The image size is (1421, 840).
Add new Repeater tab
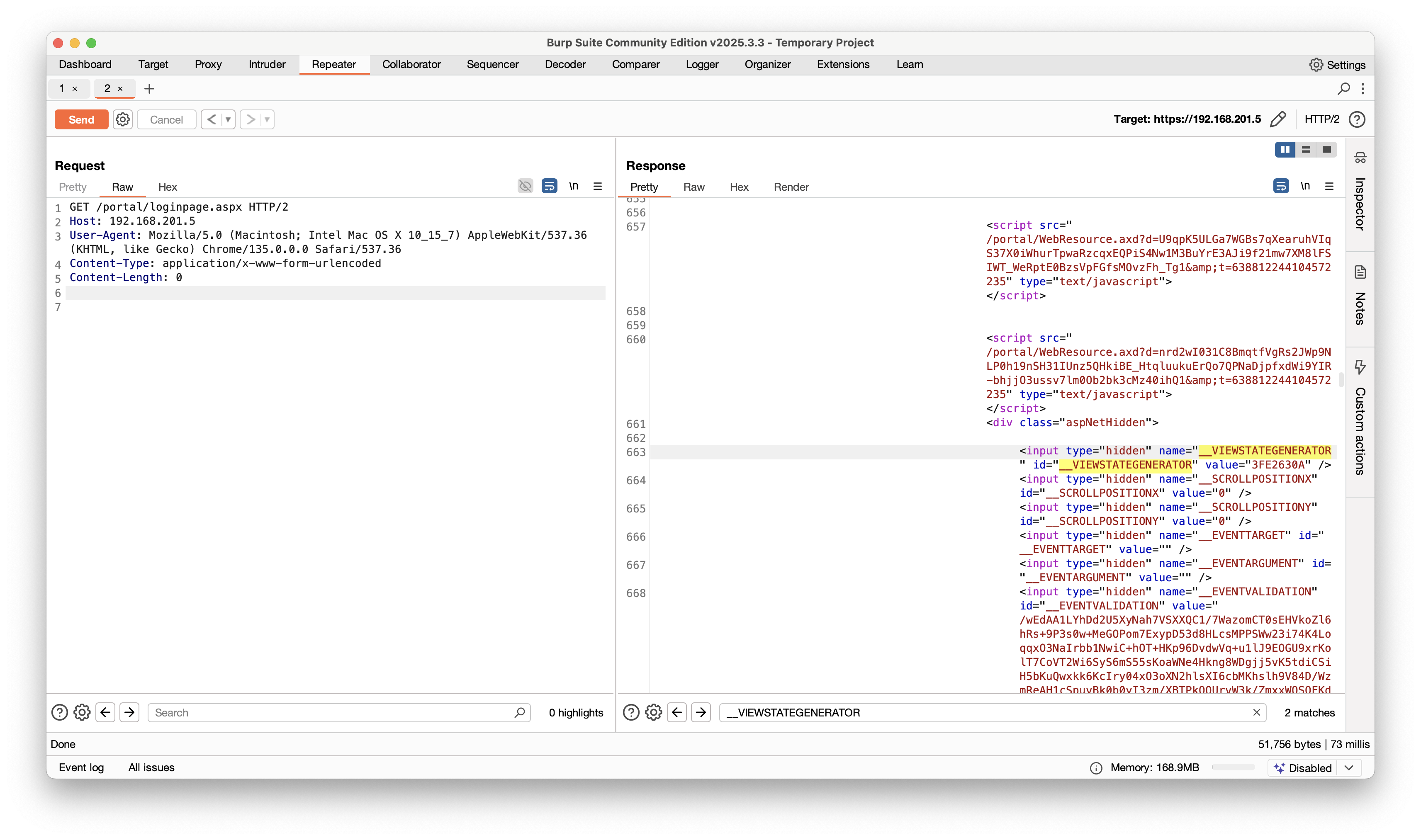coord(149,88)
